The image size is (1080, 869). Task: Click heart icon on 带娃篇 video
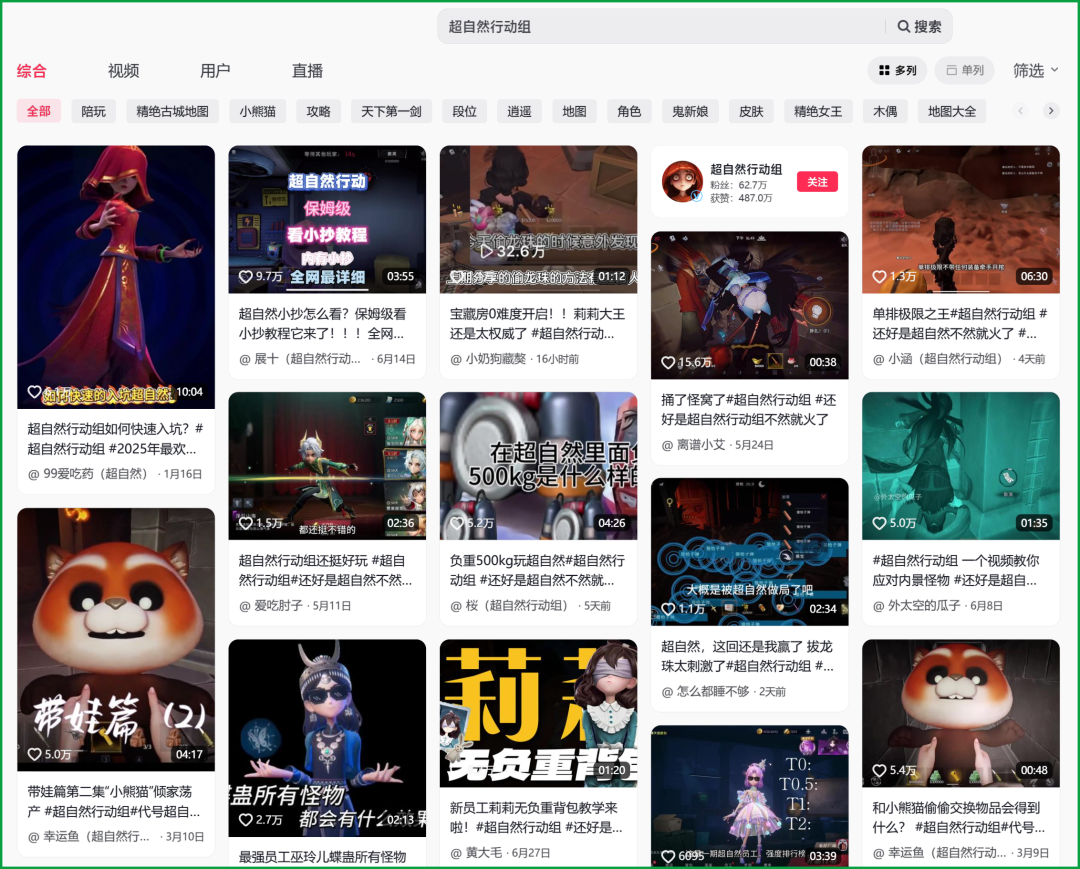click(34, 754)
